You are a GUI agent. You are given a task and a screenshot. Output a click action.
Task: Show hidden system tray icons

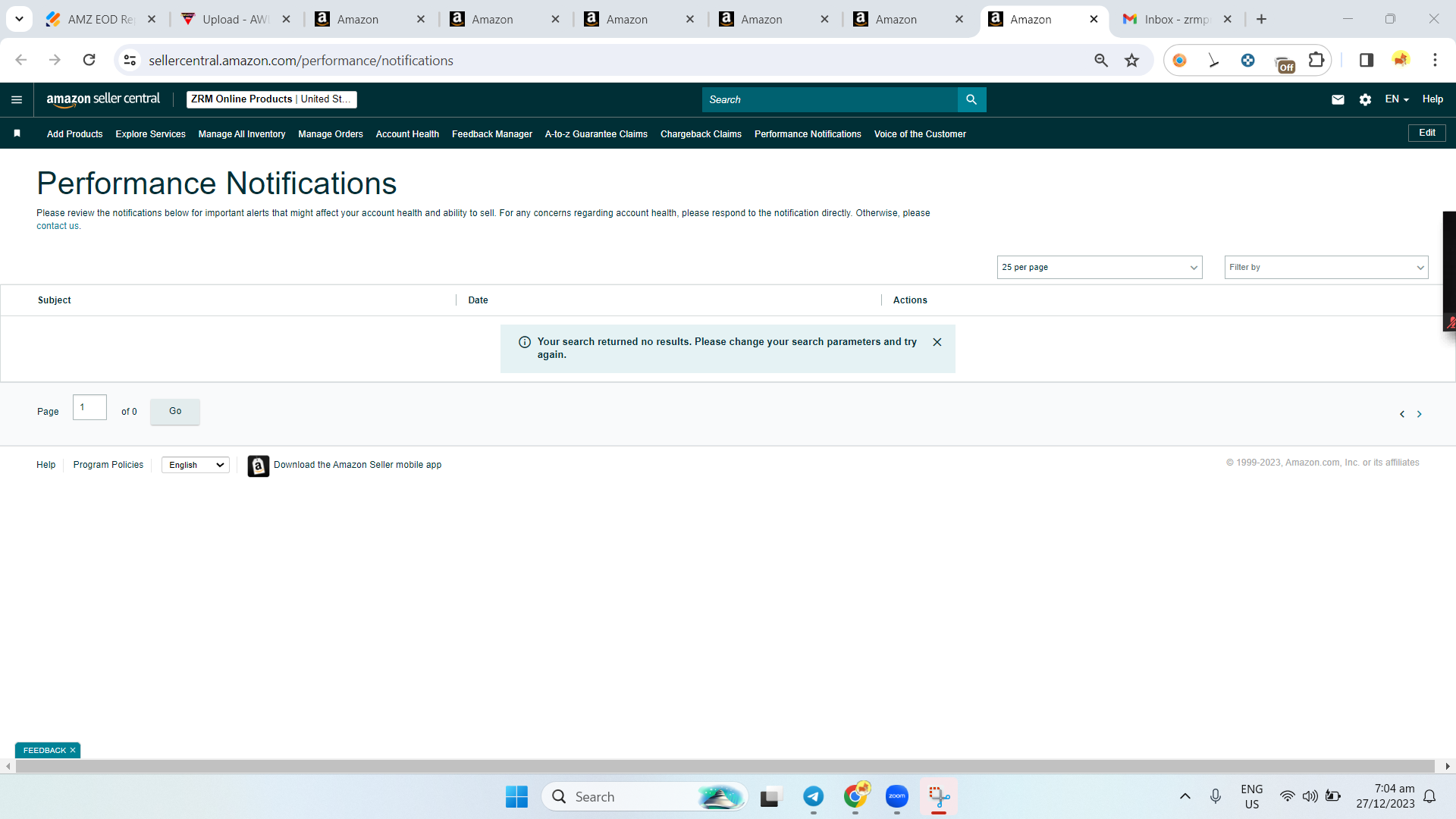(x=1185, y=796)
